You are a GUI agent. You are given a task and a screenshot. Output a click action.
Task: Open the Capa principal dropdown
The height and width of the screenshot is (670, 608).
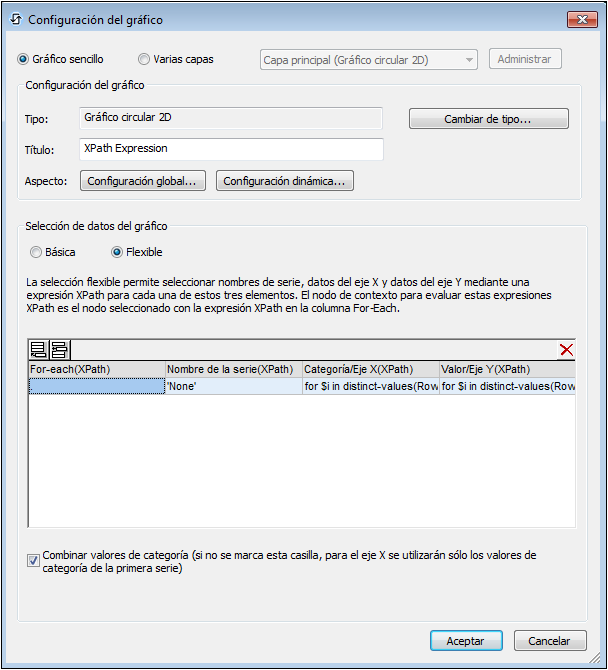(x=369, y=60)
